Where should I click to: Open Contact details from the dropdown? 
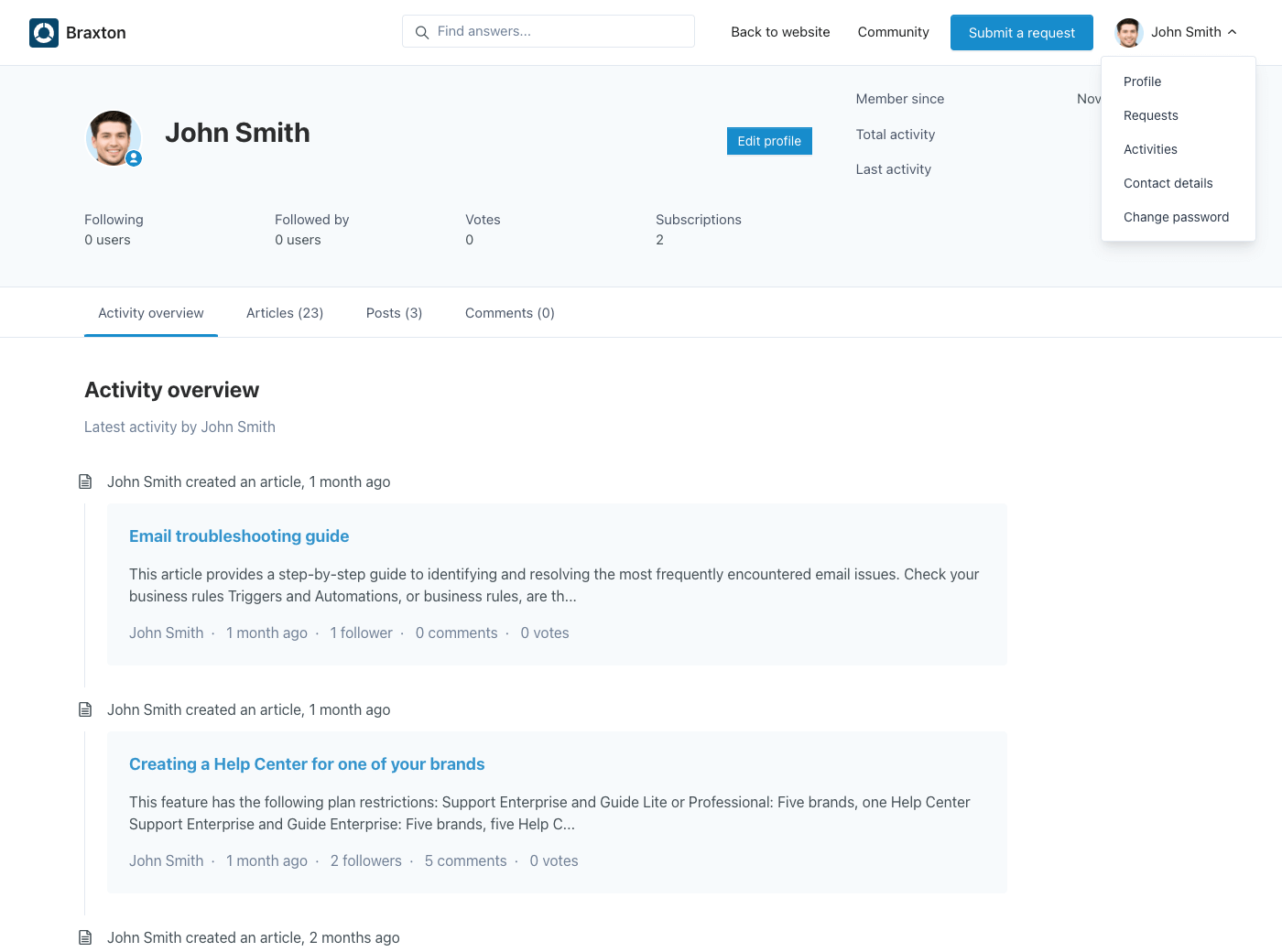pos(1168,183)
